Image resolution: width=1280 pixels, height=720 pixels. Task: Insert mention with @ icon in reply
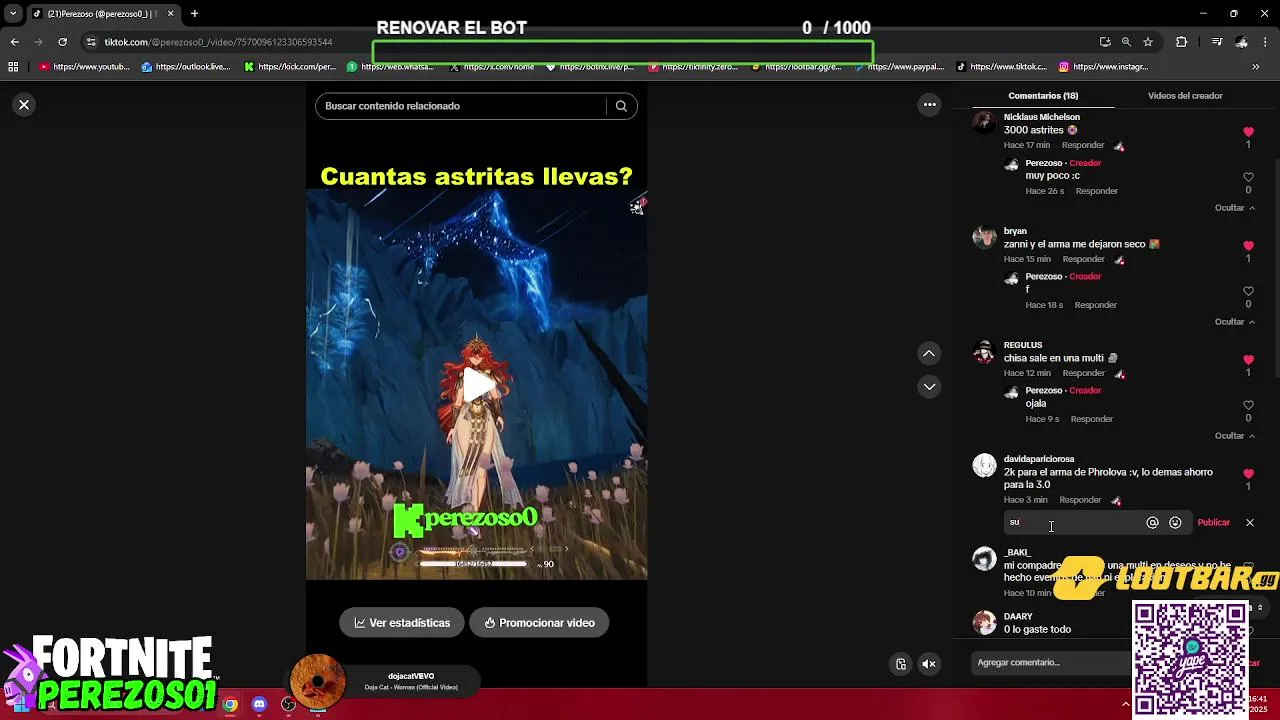(x=1152, y=523)
